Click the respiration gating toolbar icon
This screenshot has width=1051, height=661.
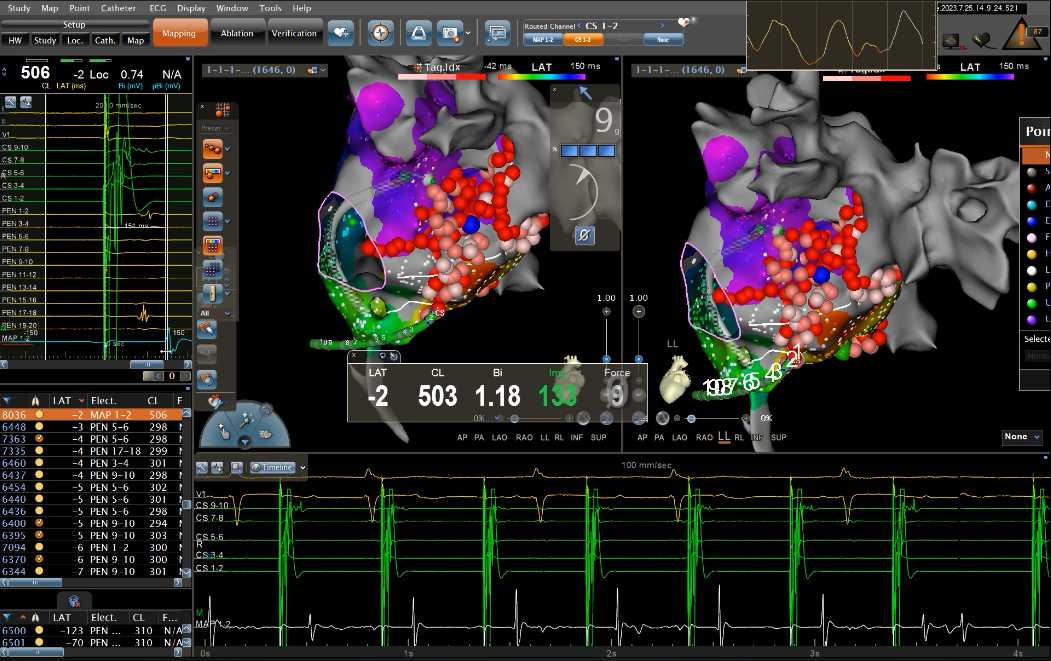(418, 33)
